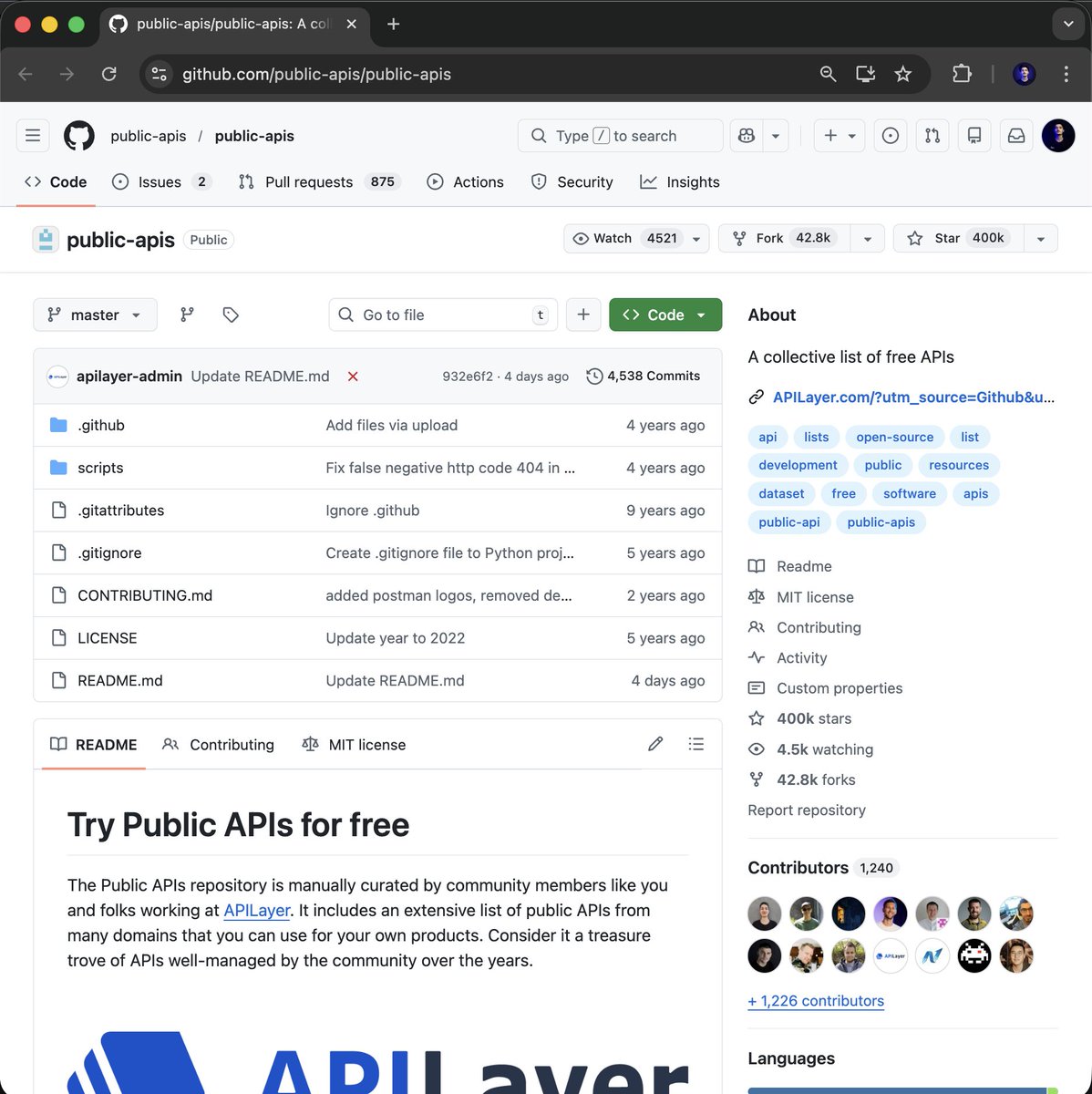Open repositories icon in top header
Image resolution: width=1092 pixels, height=1094 pixels.
click(974, 136)
